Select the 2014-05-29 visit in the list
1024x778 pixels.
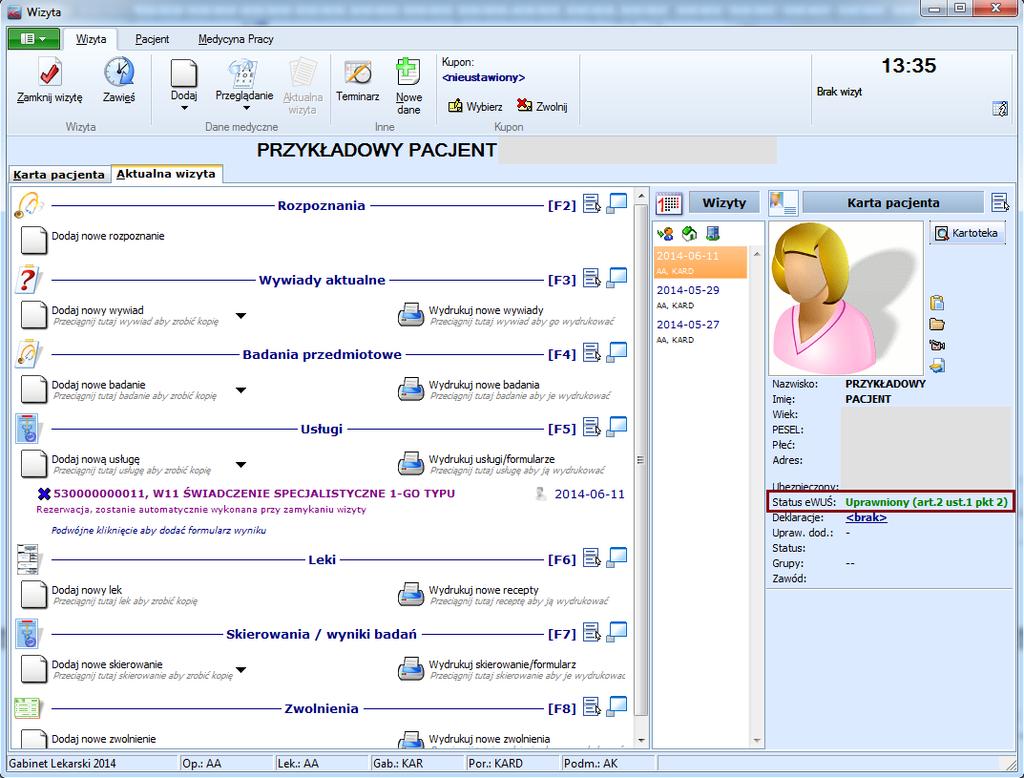click(x=700, y=297)
